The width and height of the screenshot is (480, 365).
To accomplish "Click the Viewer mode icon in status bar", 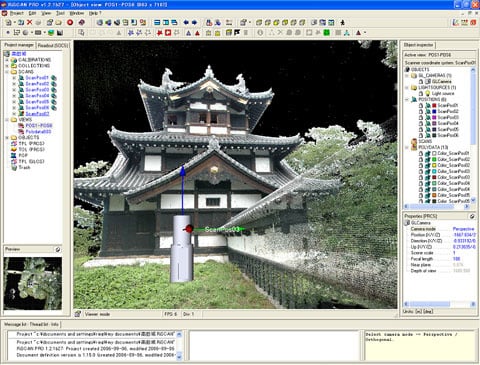I will (78, 314).
